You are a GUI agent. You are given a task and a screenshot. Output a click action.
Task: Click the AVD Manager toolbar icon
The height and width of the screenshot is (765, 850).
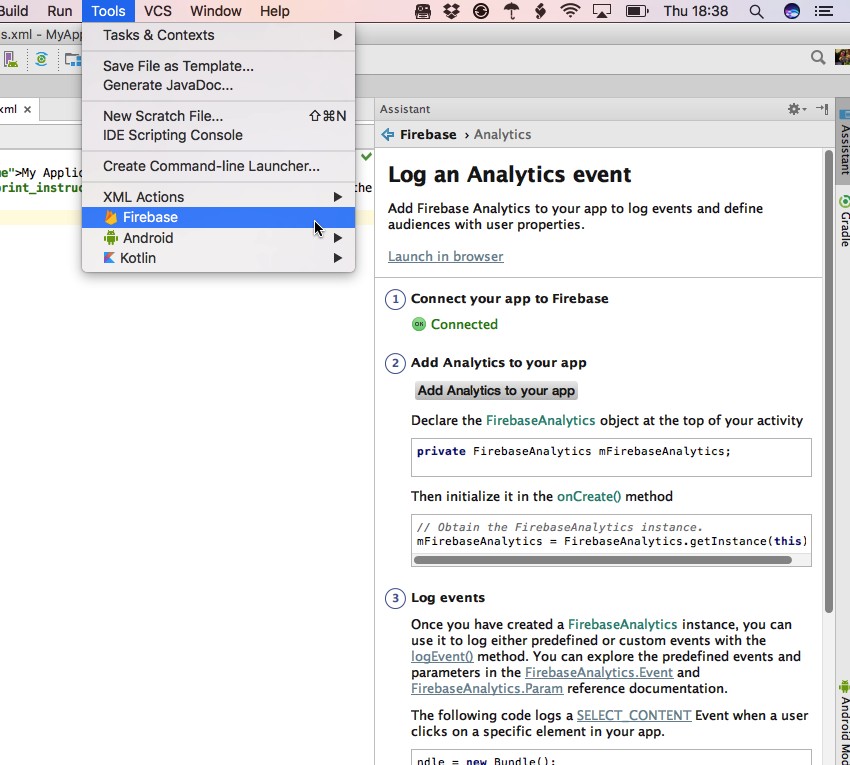pyautogui.click(x=10, y=59)
